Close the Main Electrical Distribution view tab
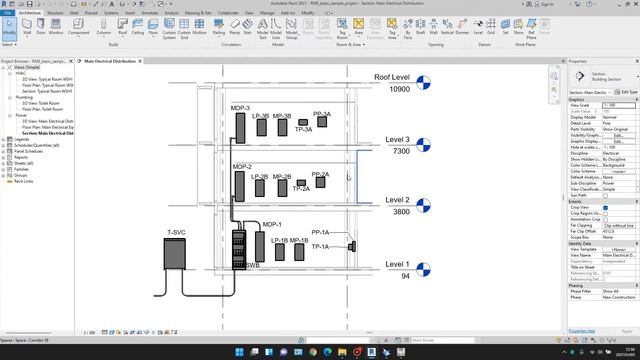The height and width of the screenshot is (360, 640). (x=140, y=61)
